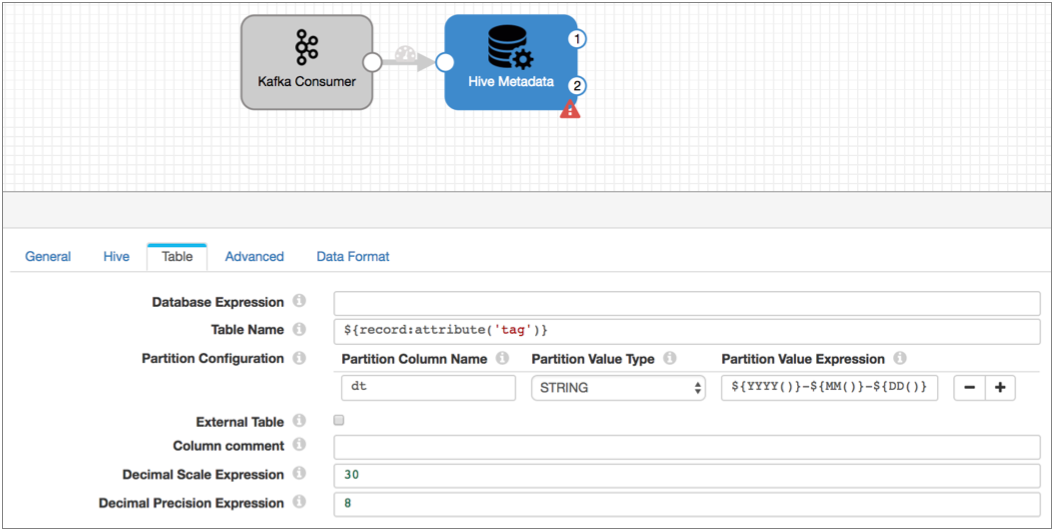Screen dimensions: 1053x531
Task: Click the Partition Column Name field containing dt
Action: click(428, 388)
